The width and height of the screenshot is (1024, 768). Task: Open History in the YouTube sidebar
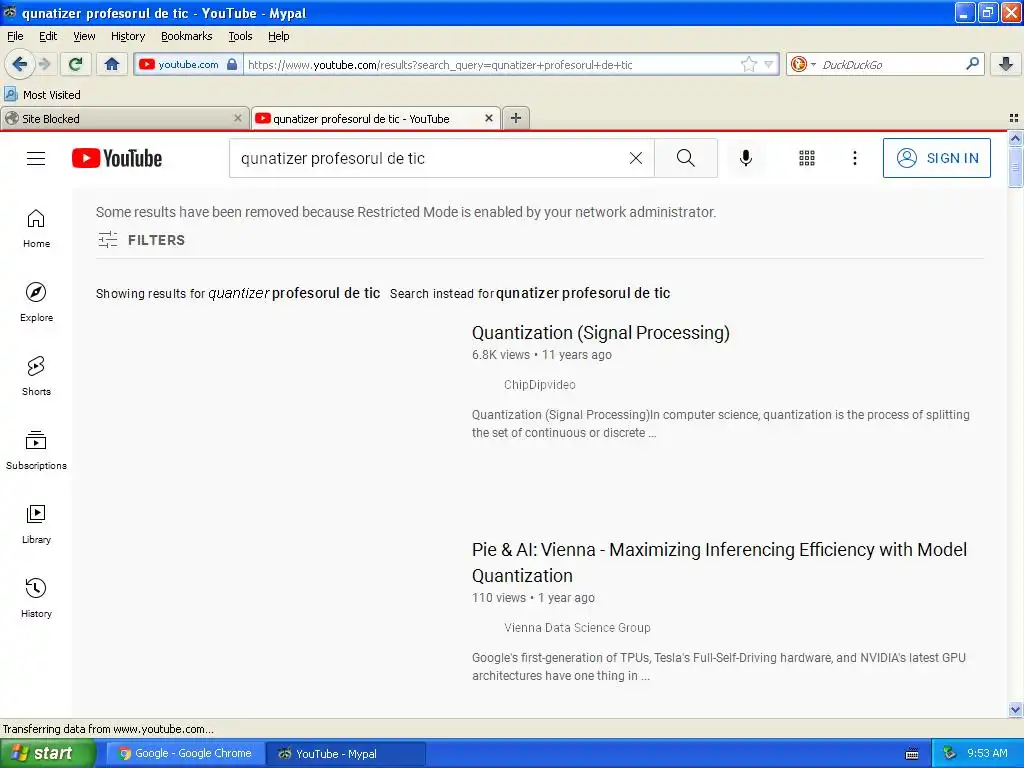[36, 598]
